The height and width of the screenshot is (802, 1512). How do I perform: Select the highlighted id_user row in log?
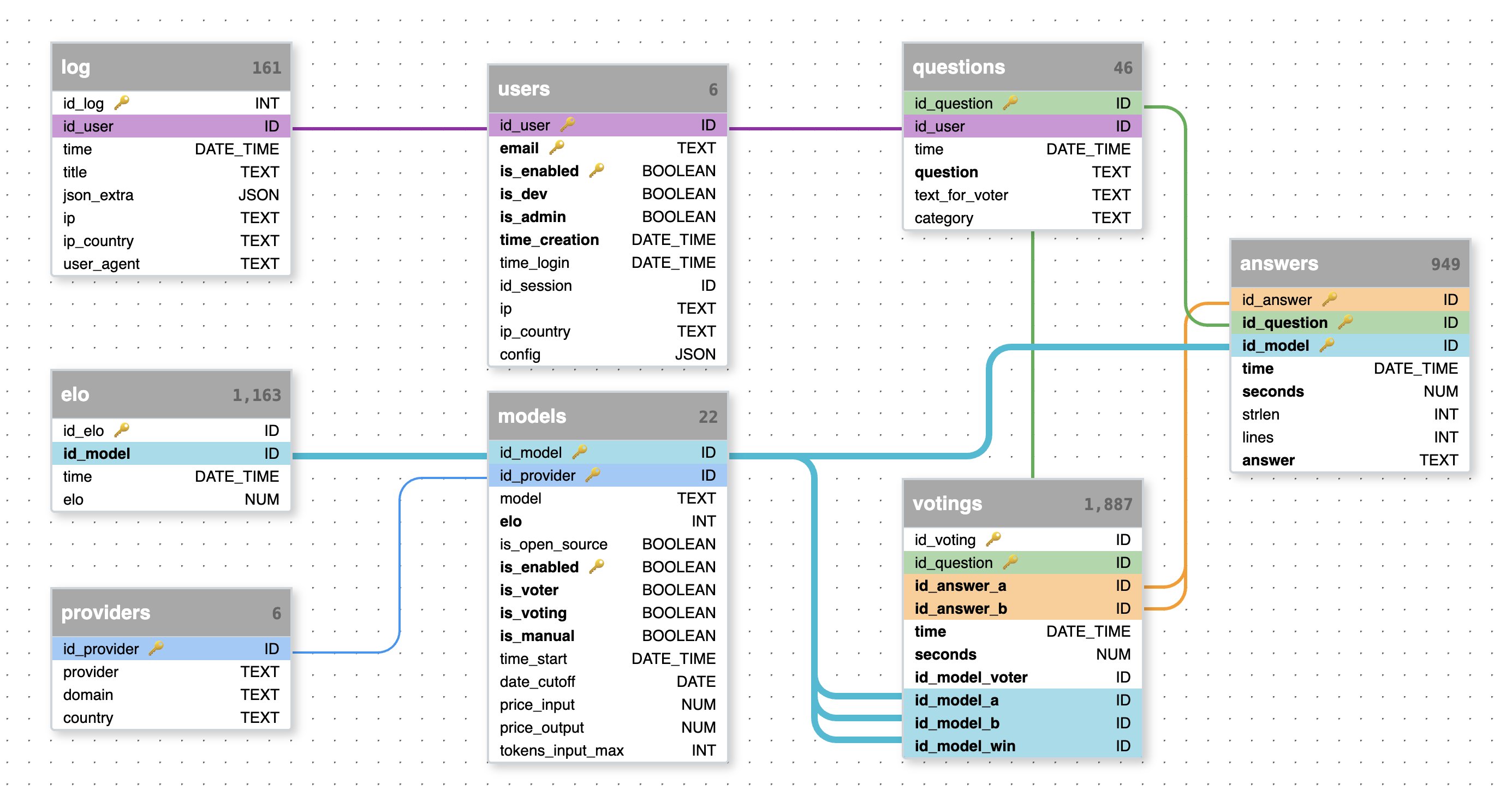click(170, 126)
